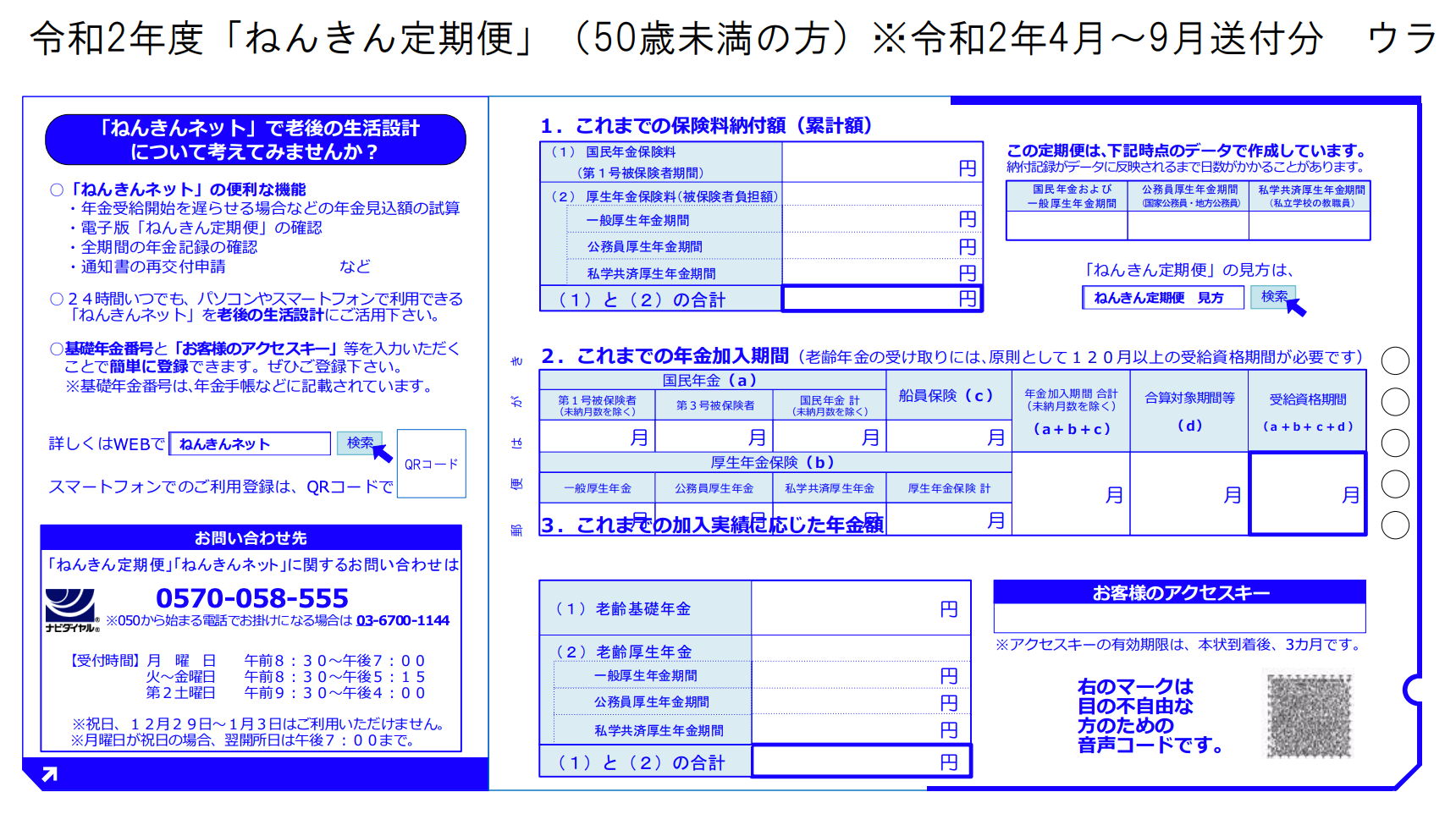1456x814 pixels.
Task: Click 年金加入期間 合計 (a+b+c) header
Action: tap(1071, 411)
